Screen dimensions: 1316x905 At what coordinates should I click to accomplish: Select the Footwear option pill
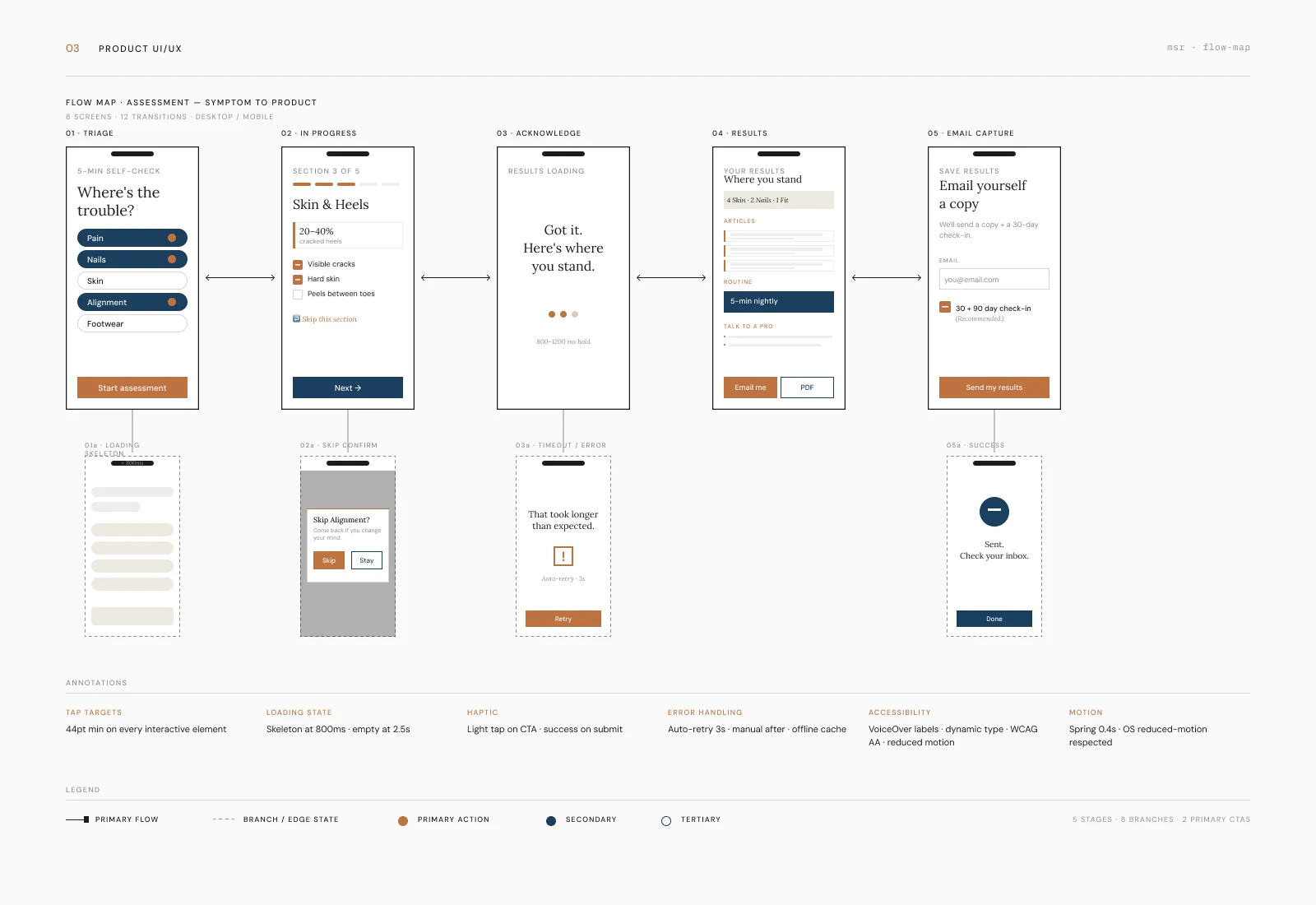click(132, 323)
